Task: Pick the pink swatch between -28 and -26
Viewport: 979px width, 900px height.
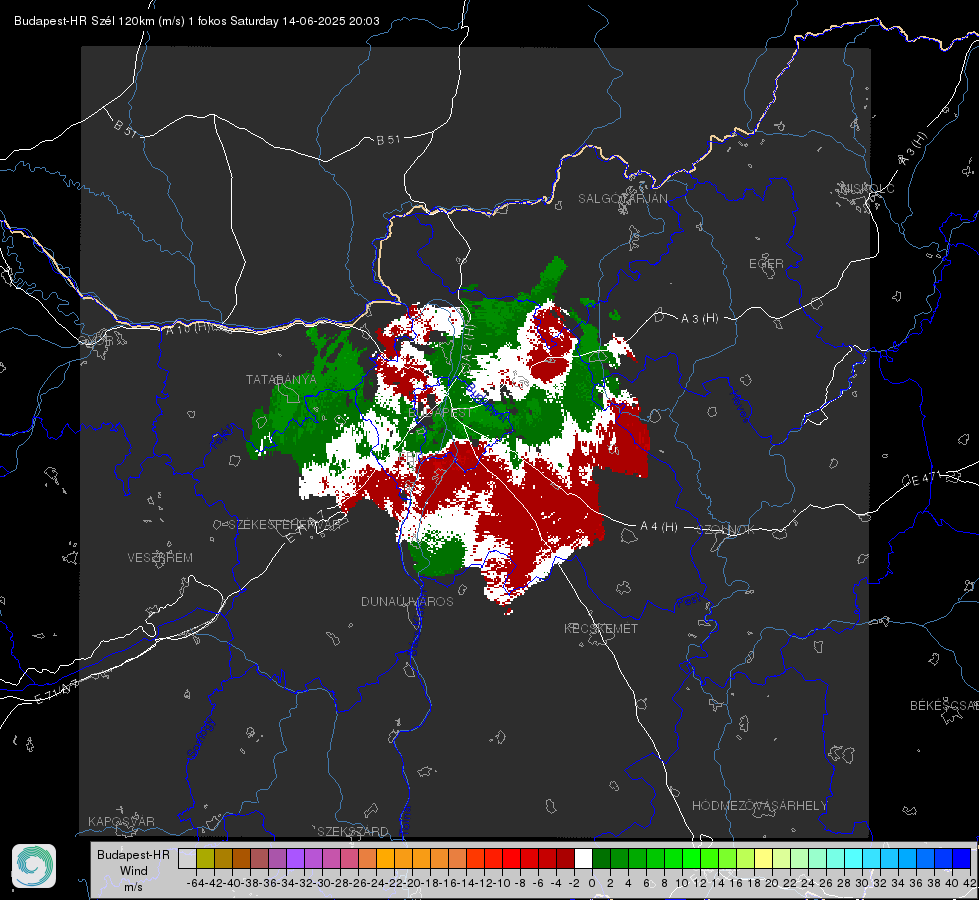Action: tap(349, 858)
